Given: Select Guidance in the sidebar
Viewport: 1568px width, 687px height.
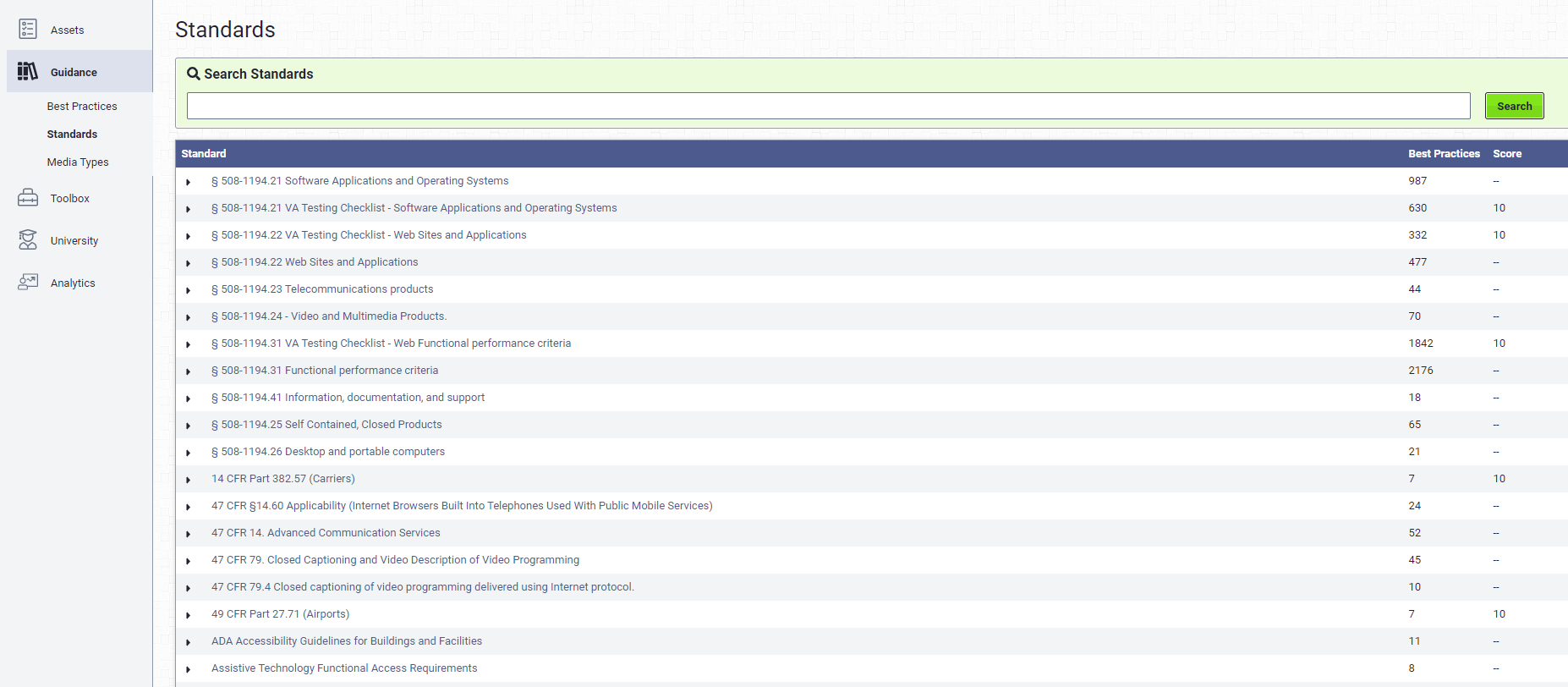Looking at the screenshot, I should pyautogui.click(x=74, y=72).
